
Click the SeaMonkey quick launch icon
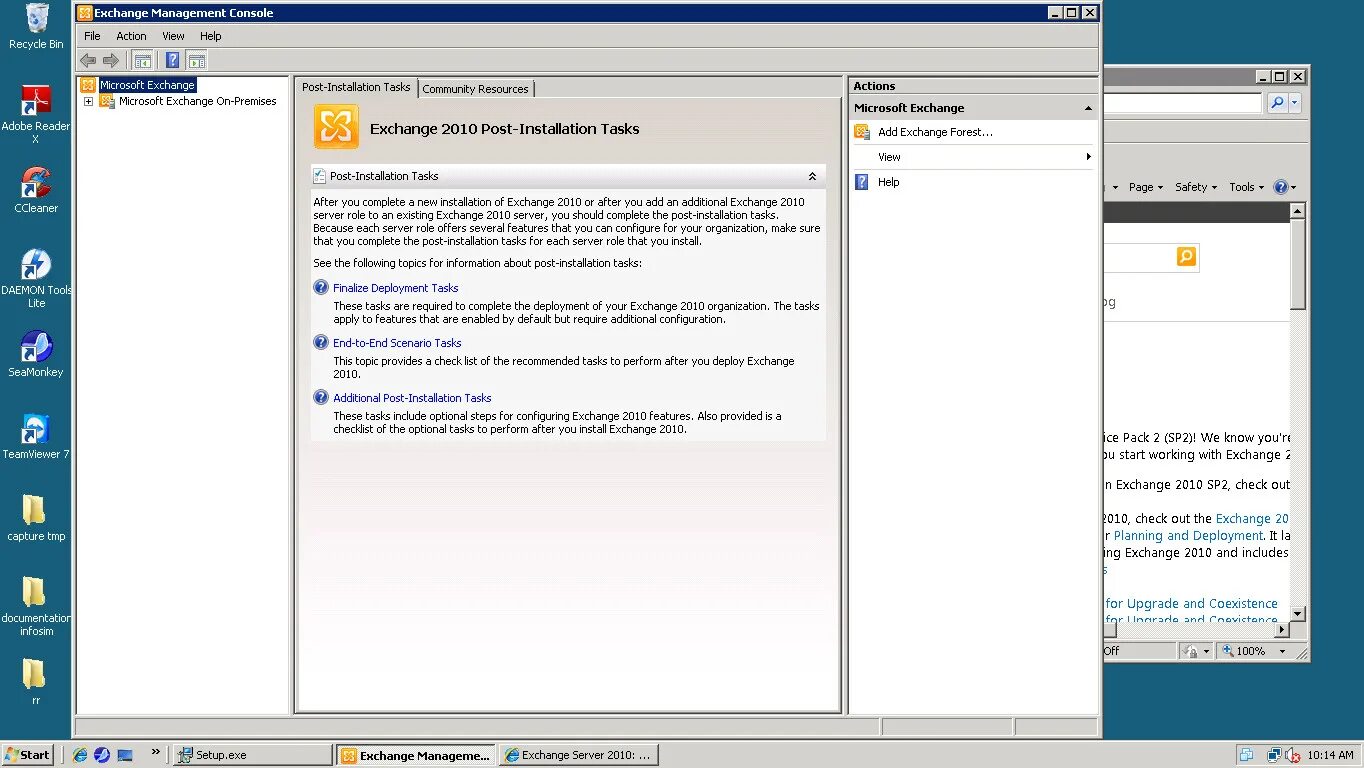(x=102, y=755)
